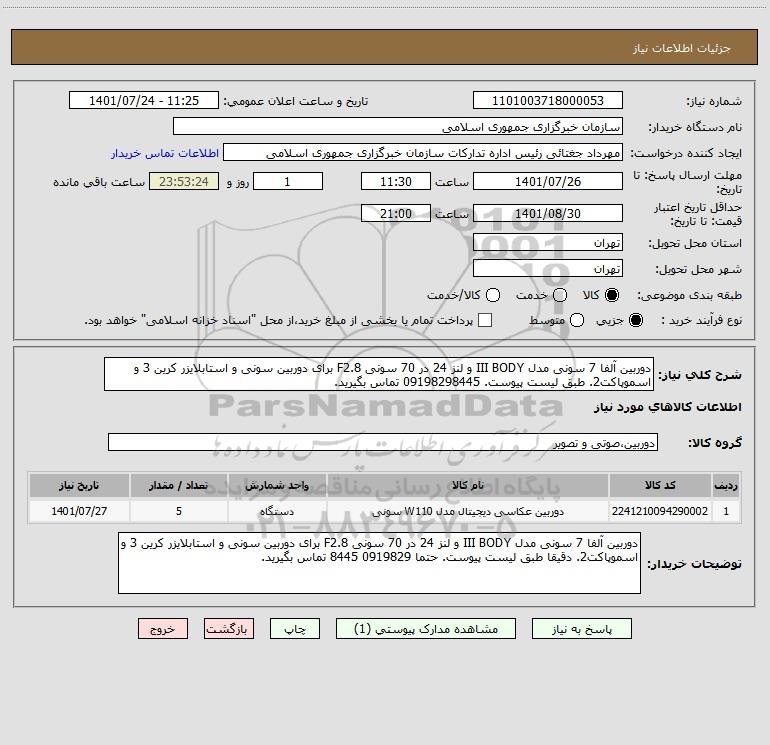Click the نام کالا column header

click(468, 485)
